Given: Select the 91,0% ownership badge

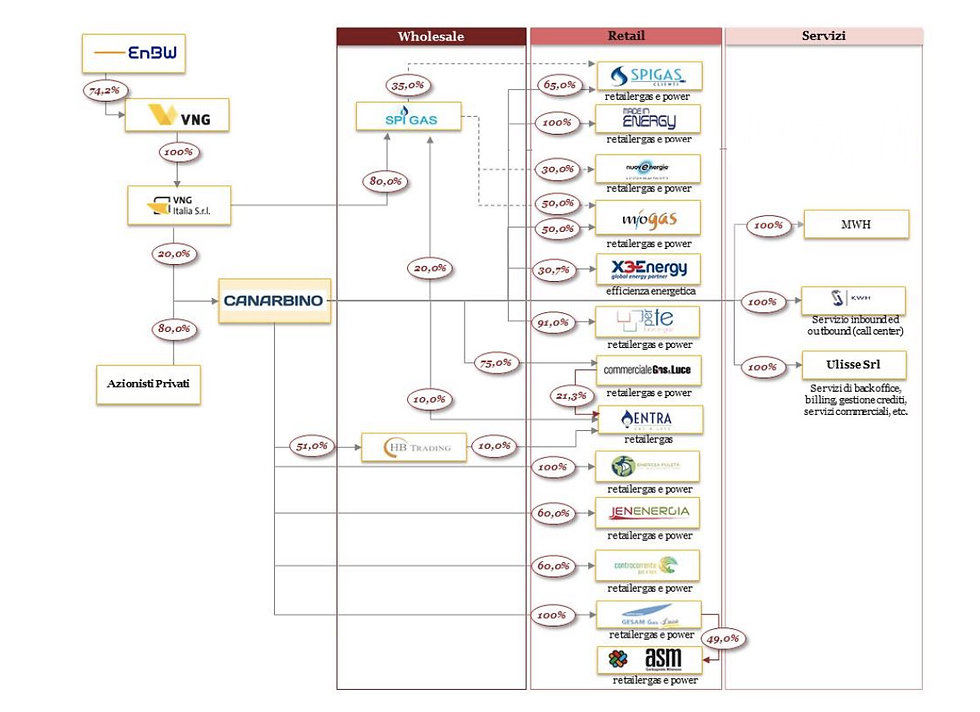Looking at the screenshot, I should (x=553, y=323).
